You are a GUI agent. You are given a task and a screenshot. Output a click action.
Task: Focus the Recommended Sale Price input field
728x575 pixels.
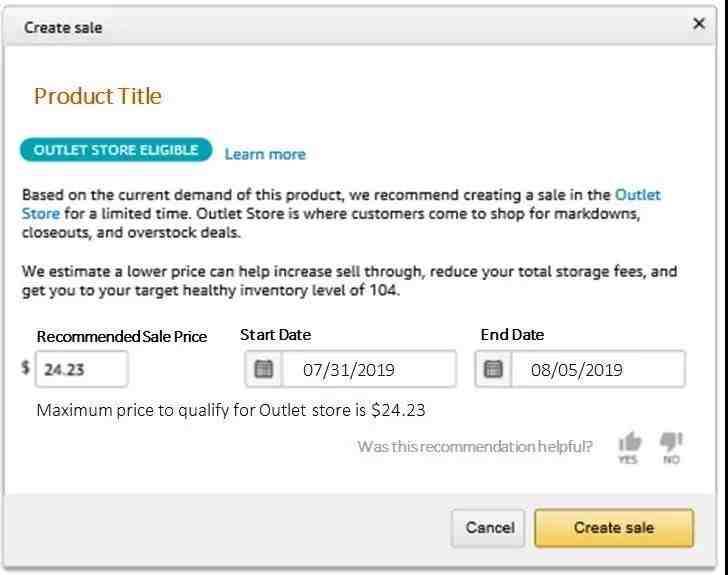[x=82, y=369]
